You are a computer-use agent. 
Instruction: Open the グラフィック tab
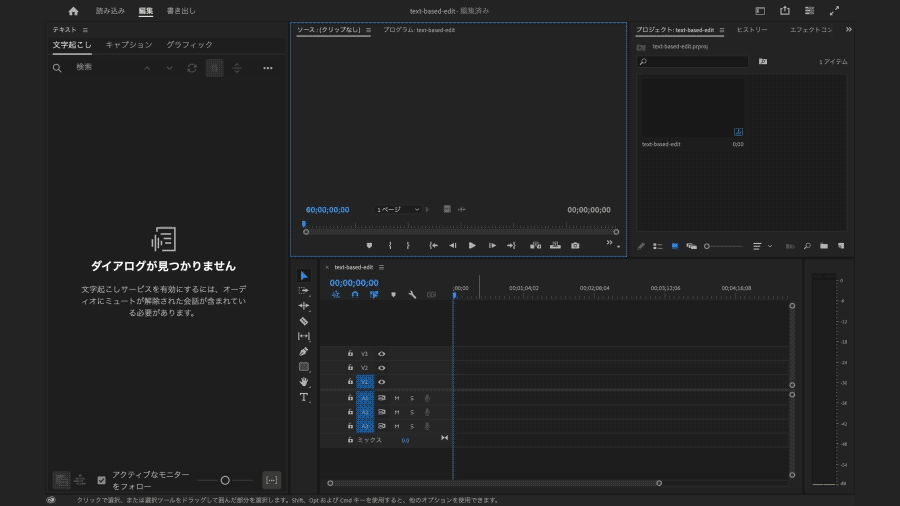pos(189,45)
